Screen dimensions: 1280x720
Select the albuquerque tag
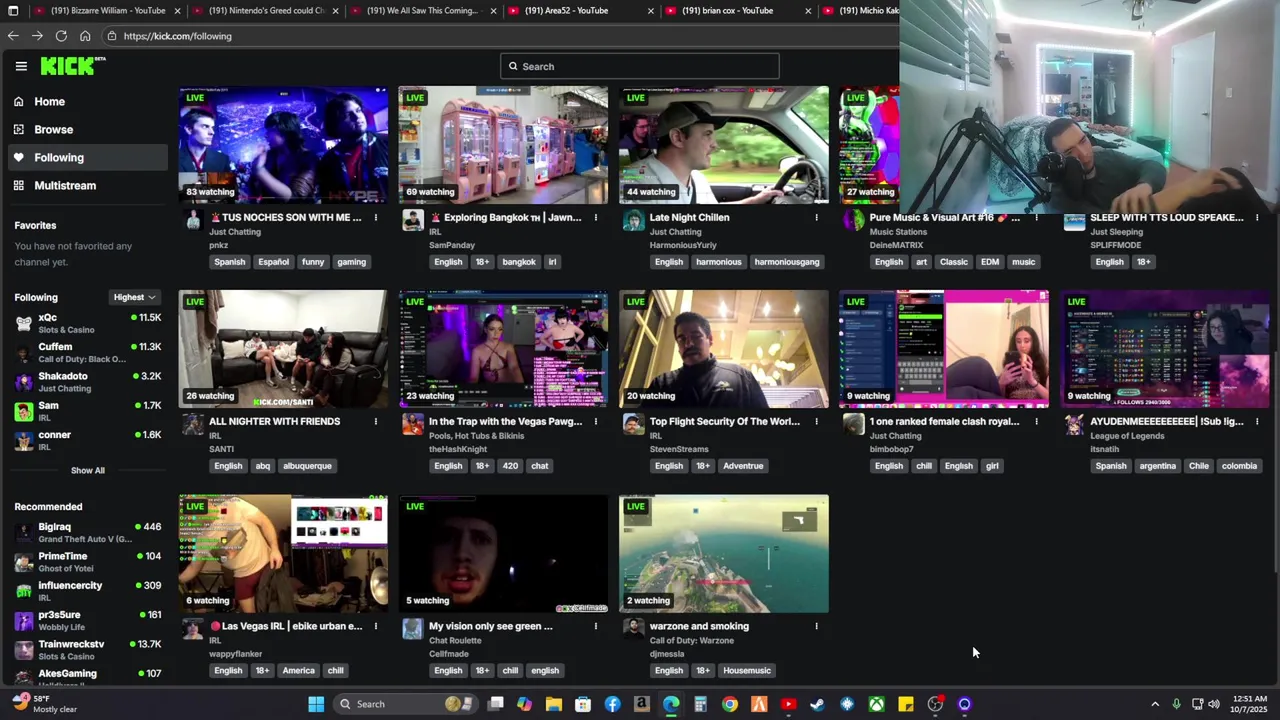coord(307,466)
